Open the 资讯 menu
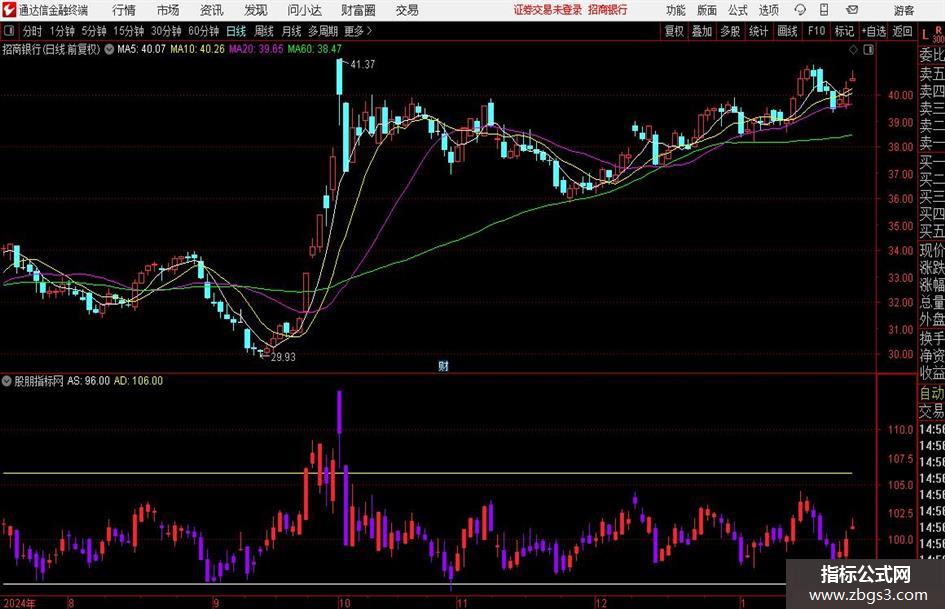945x609 pixels. point(212,10)
